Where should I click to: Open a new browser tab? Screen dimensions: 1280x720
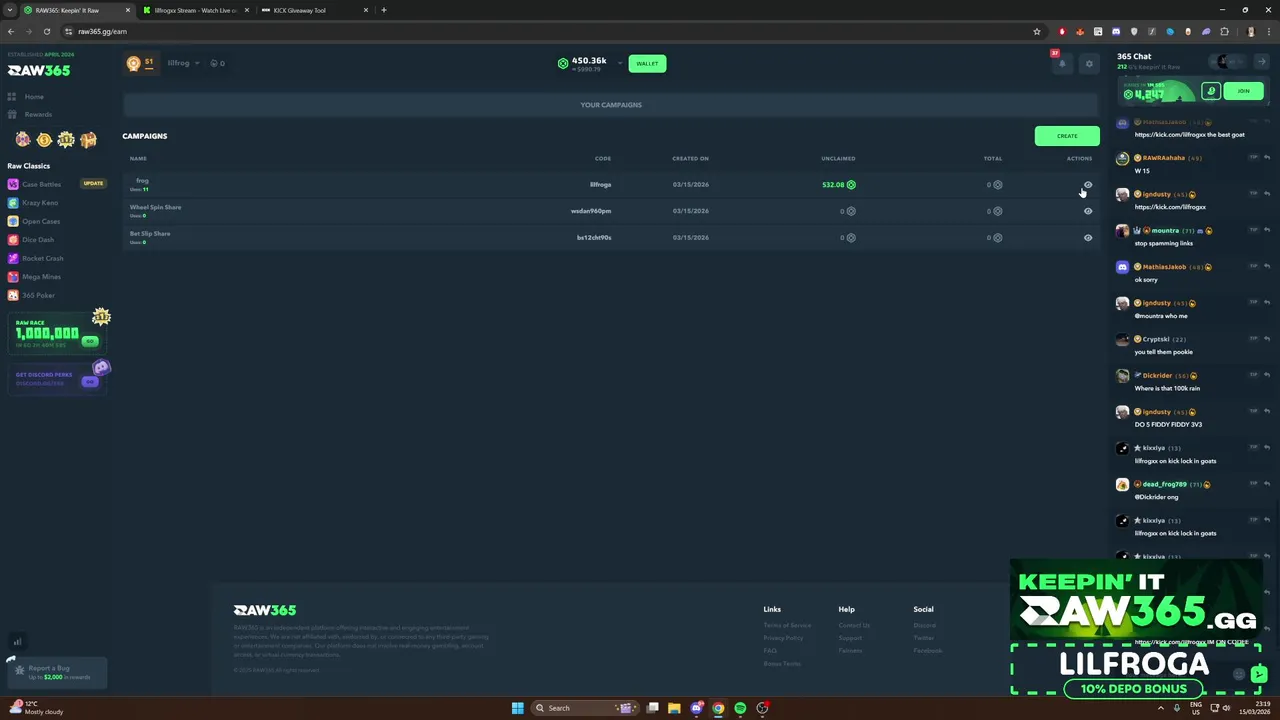383,10
